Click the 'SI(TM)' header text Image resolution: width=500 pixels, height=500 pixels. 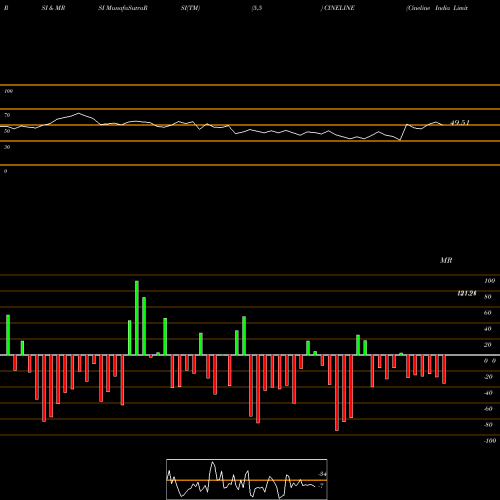point(190,8)
